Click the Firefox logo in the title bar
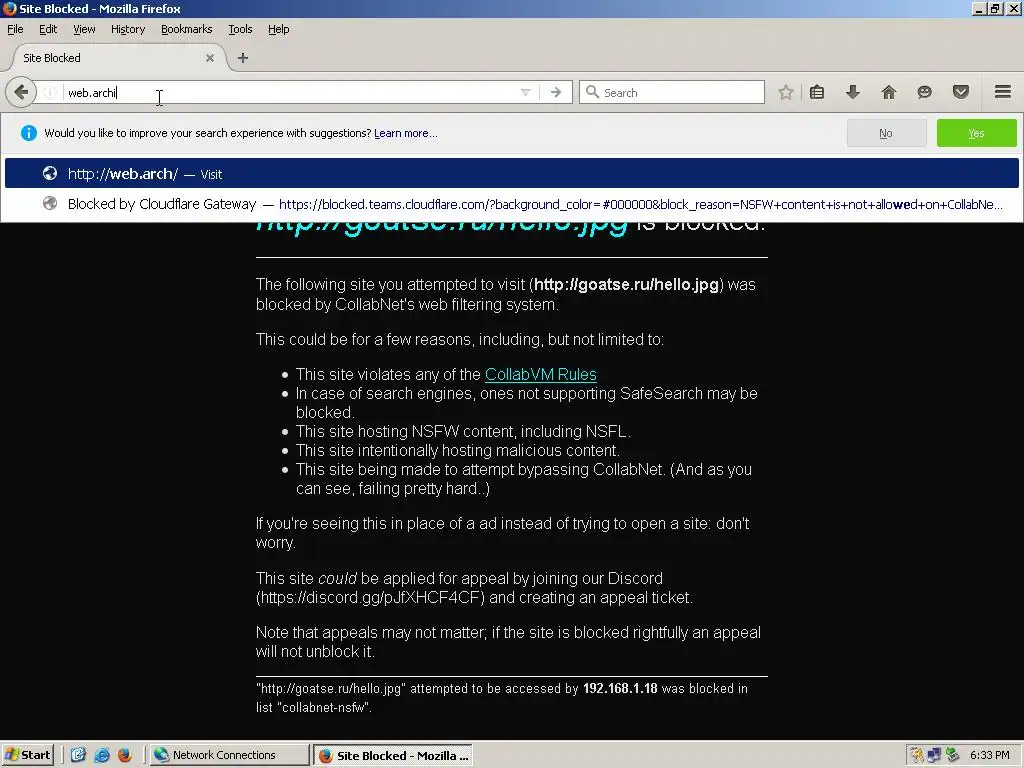 tap(9, 8)
